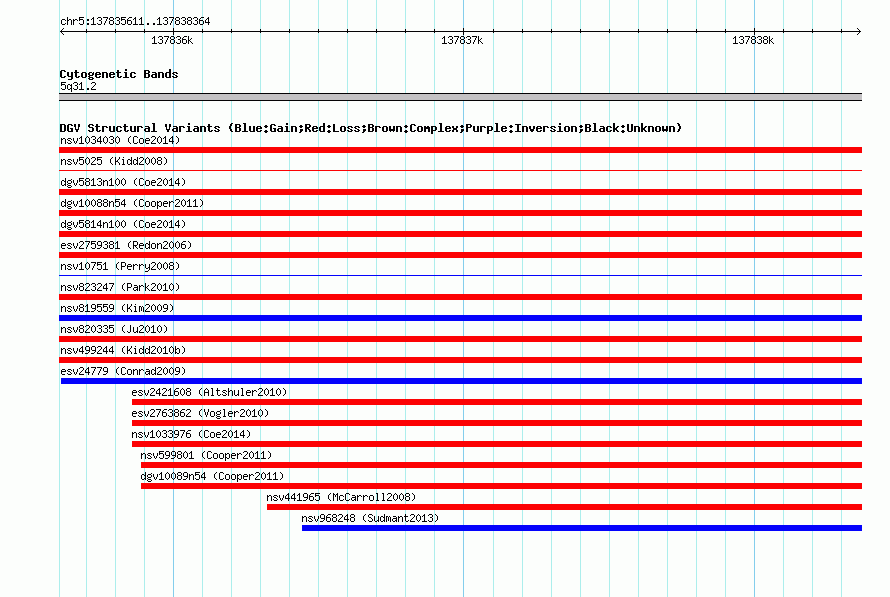
Task: Click the right arrow end of the ruler
Action: 858,31
